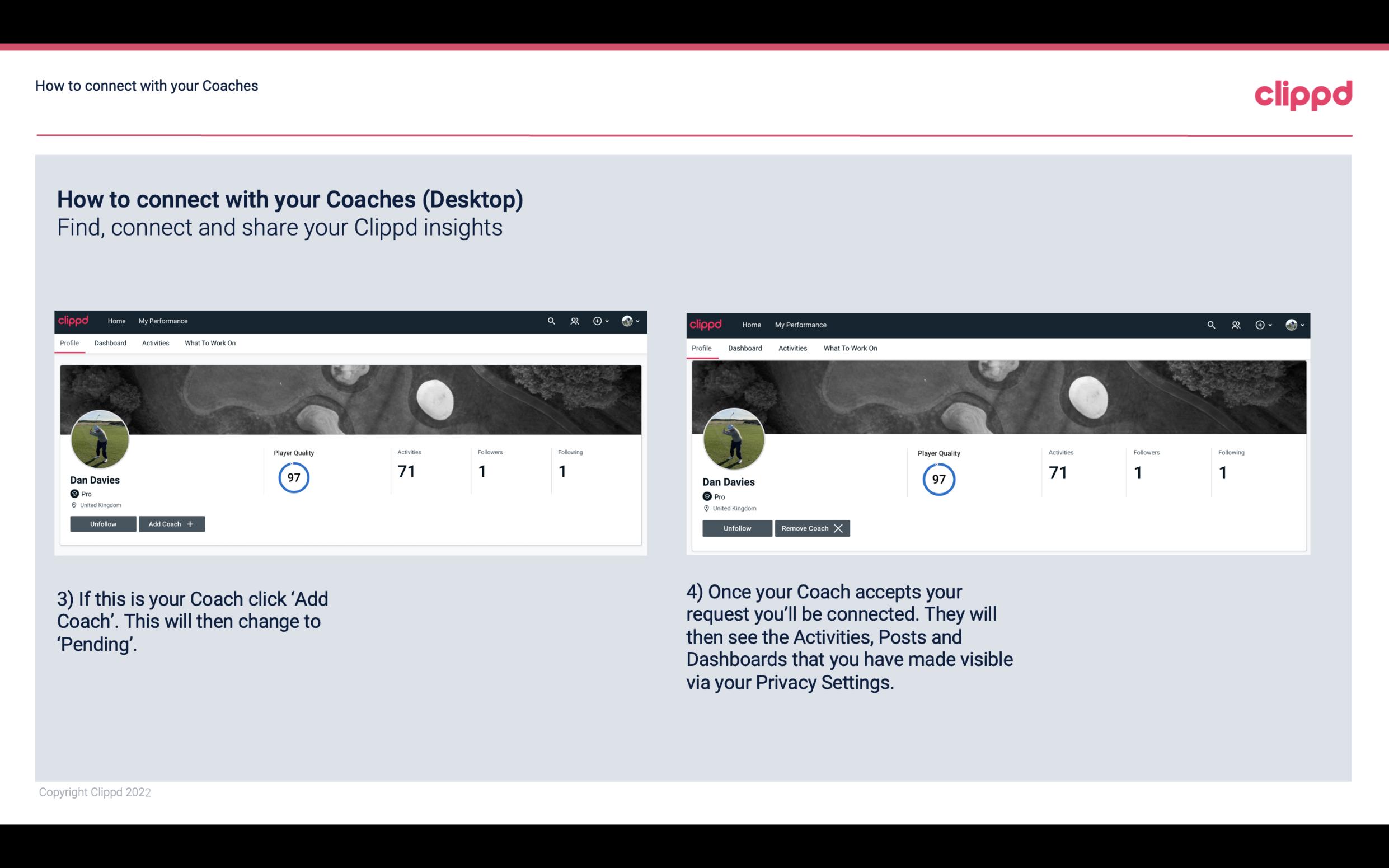1389x868 pixels.
Task: Click the search icon in top navigation
Action: point(551,320)
